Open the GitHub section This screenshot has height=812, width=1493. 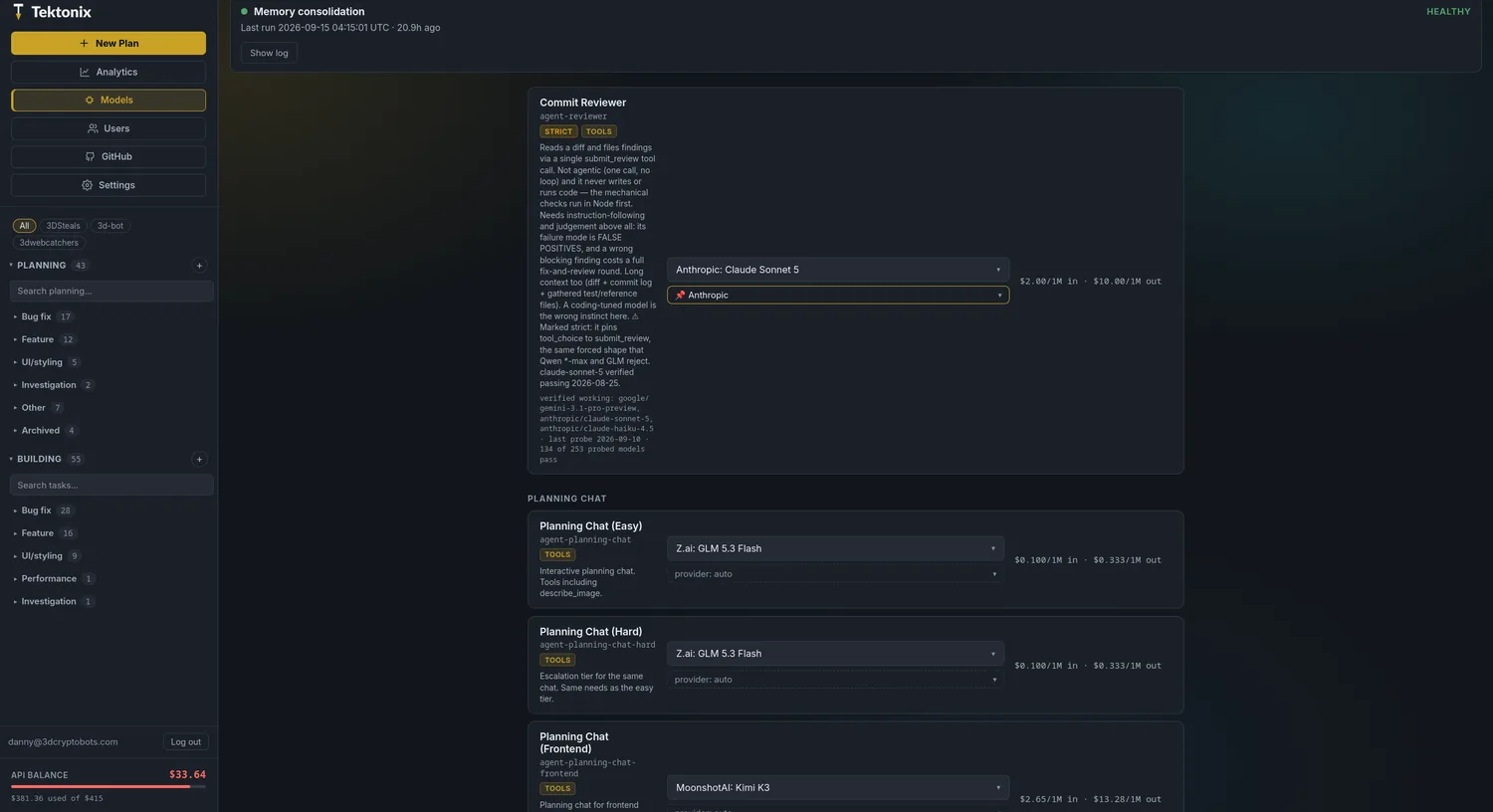(108, 156)
